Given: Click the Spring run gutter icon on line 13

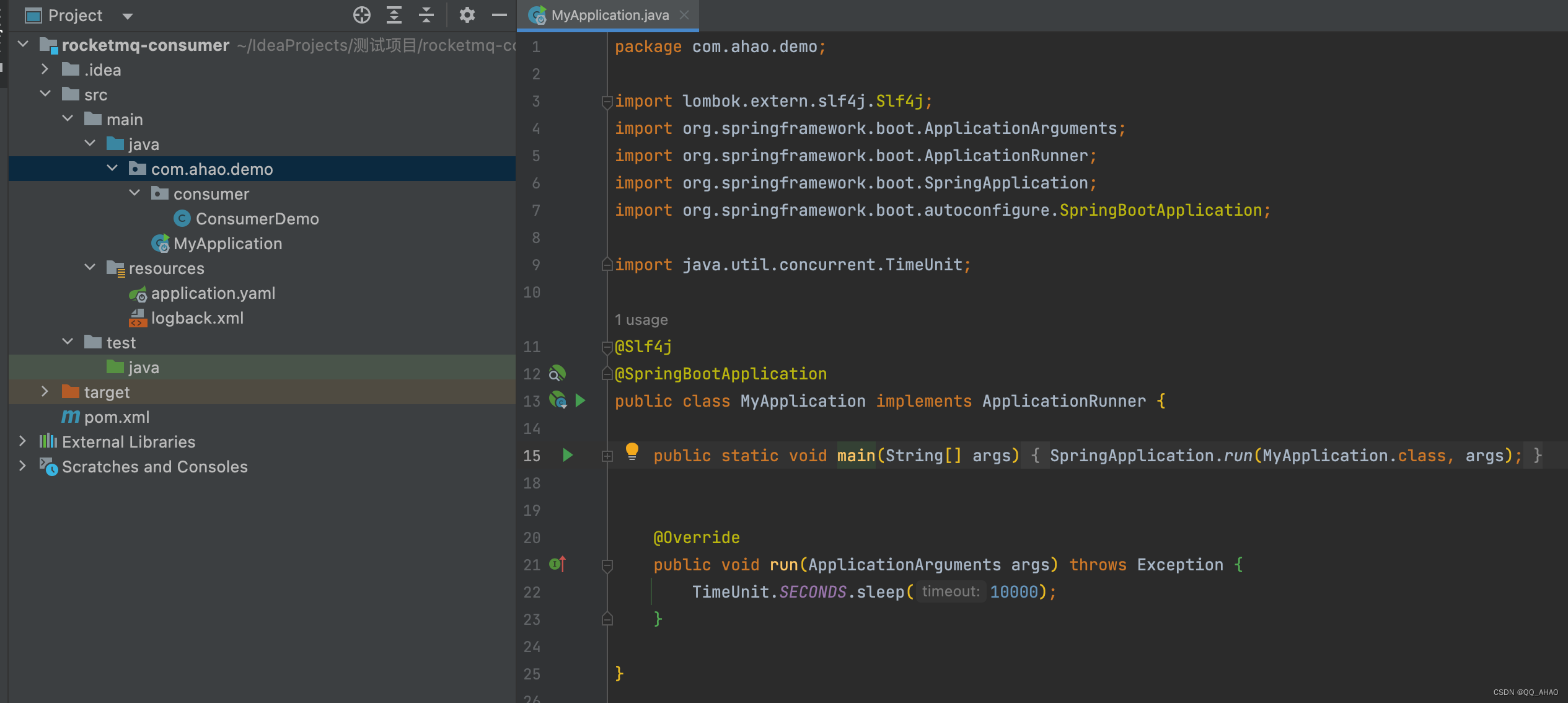Looking at the screenshot, I should click(558, 400).
